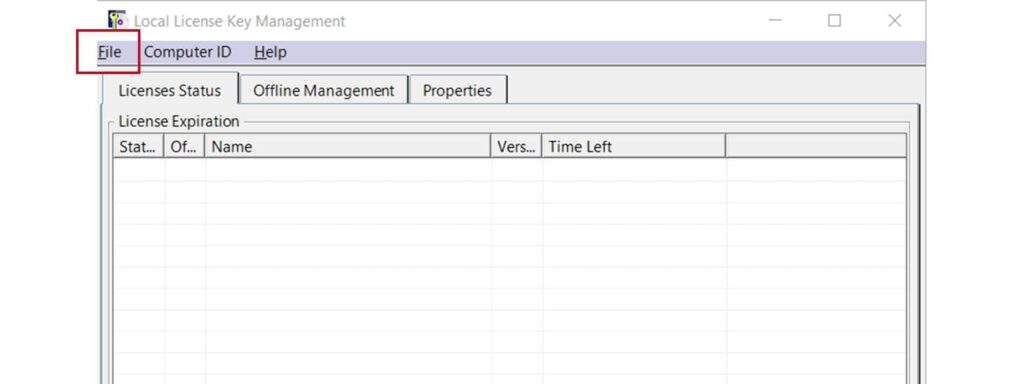Sort licenses by the Name column header
The image size is (1024, 384).
(348, 147)
